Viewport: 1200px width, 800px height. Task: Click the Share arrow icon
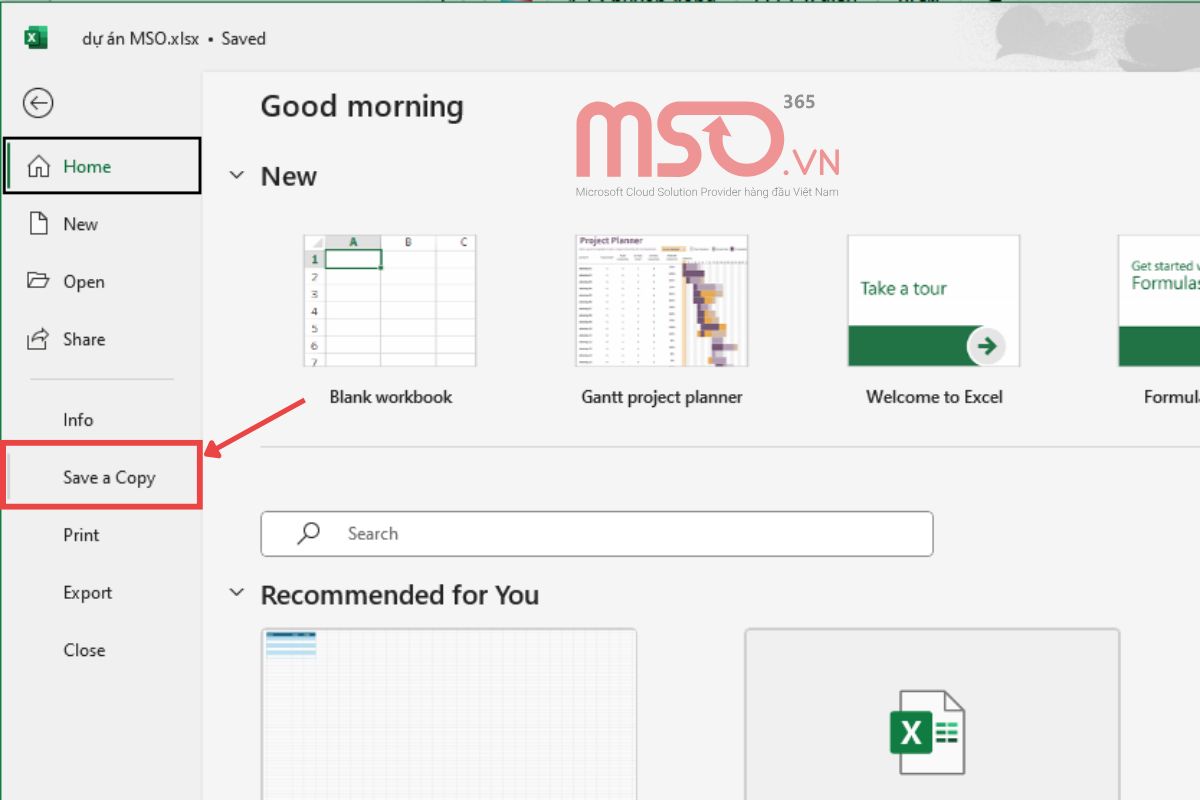pyautogui.click(x=38, y=339)
